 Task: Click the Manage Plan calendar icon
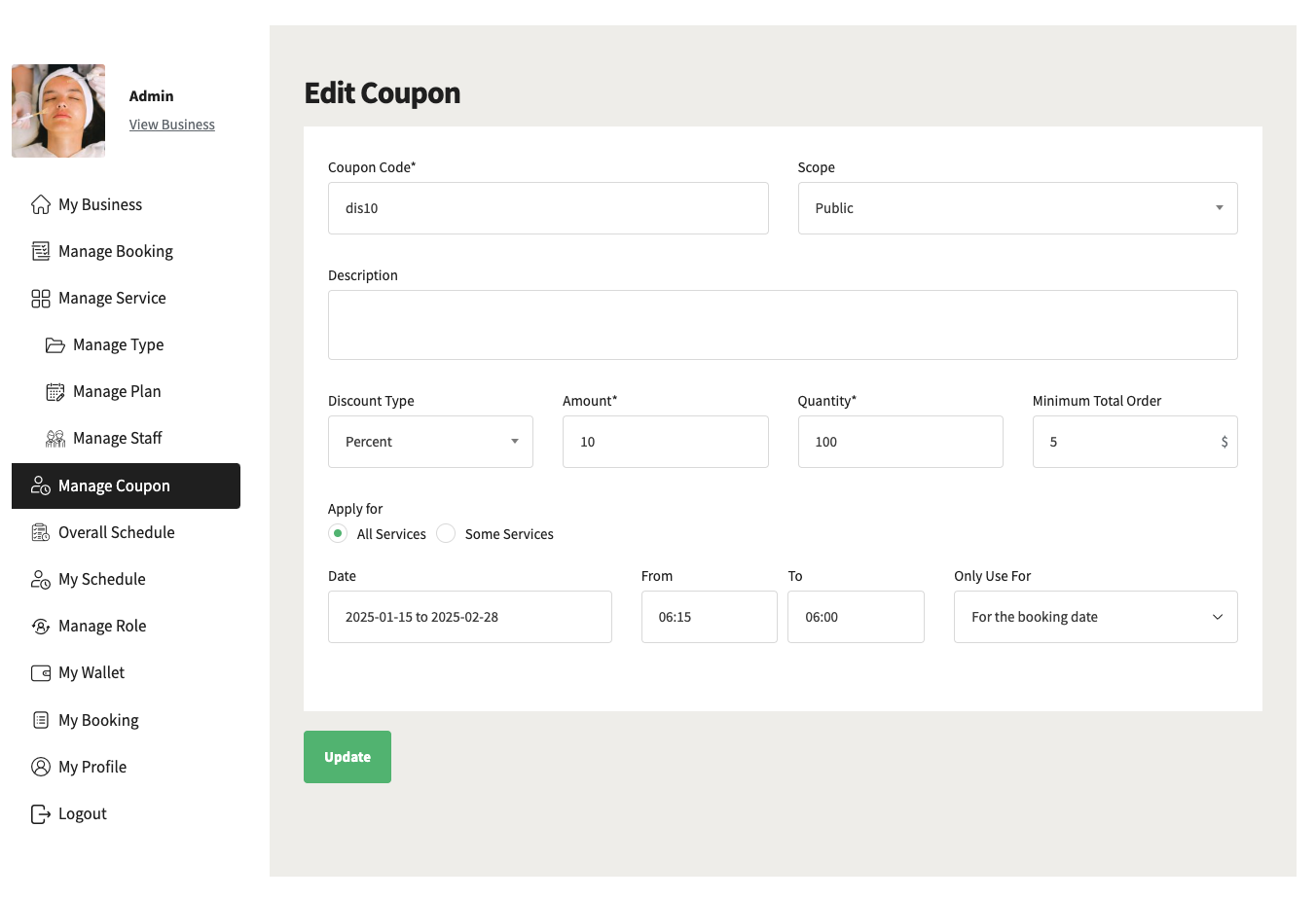55,392
